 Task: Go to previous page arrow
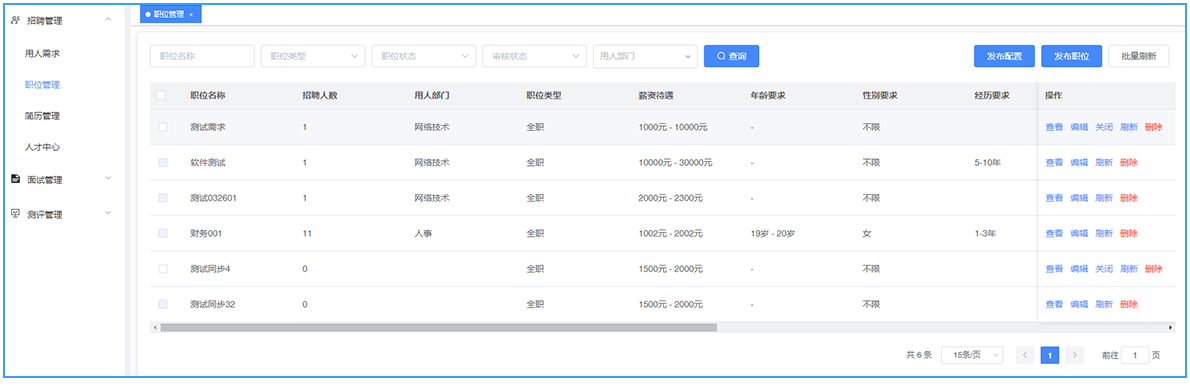(x=1025, y=355)
